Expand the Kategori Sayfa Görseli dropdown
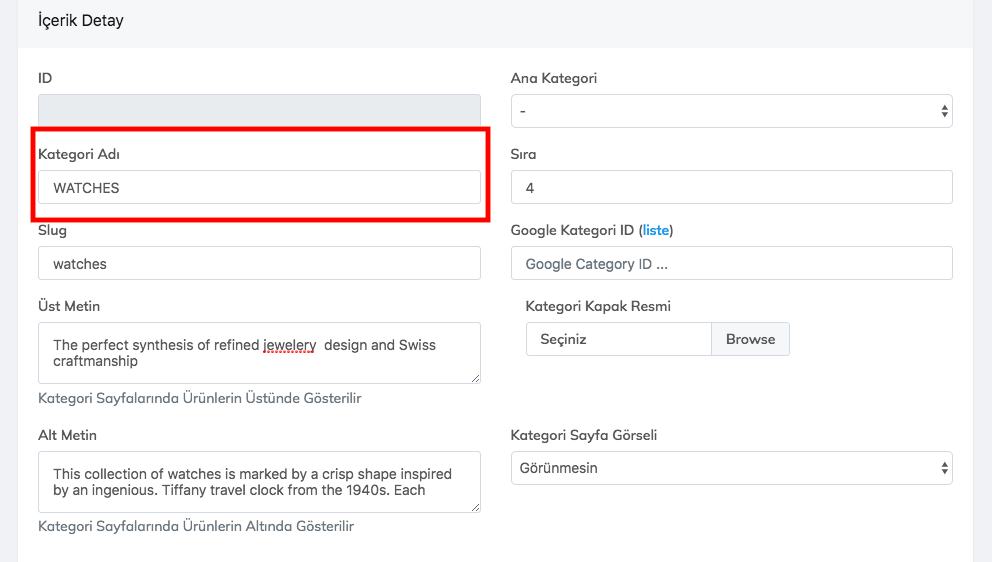This screenshot has width=992, height=562. click(731, 468)
